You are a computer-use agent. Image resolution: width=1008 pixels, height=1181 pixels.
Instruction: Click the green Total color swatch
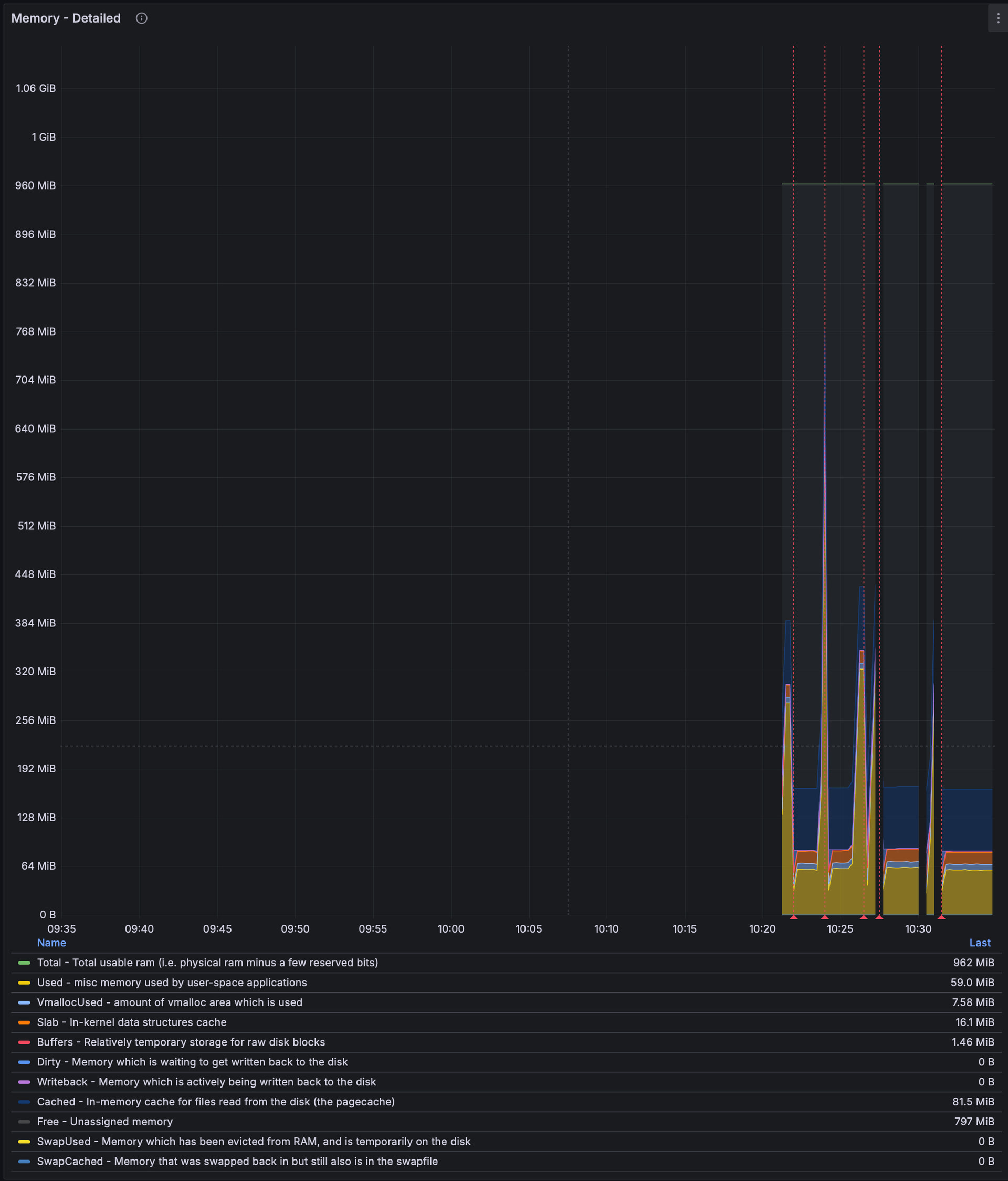(x=24, y=963)
